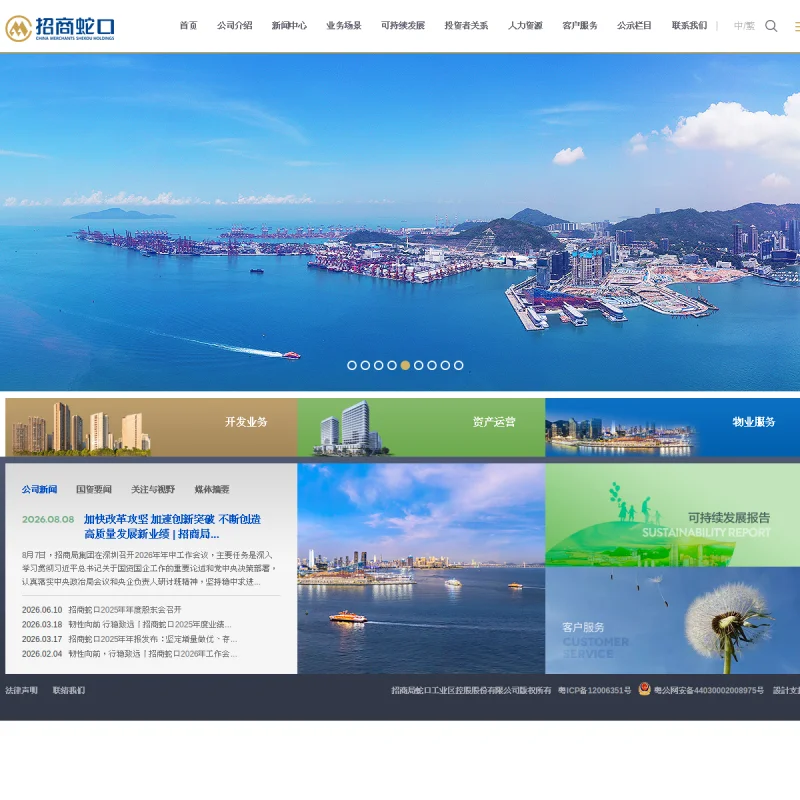Click the main hero port panorama banner

click(400, 222)
